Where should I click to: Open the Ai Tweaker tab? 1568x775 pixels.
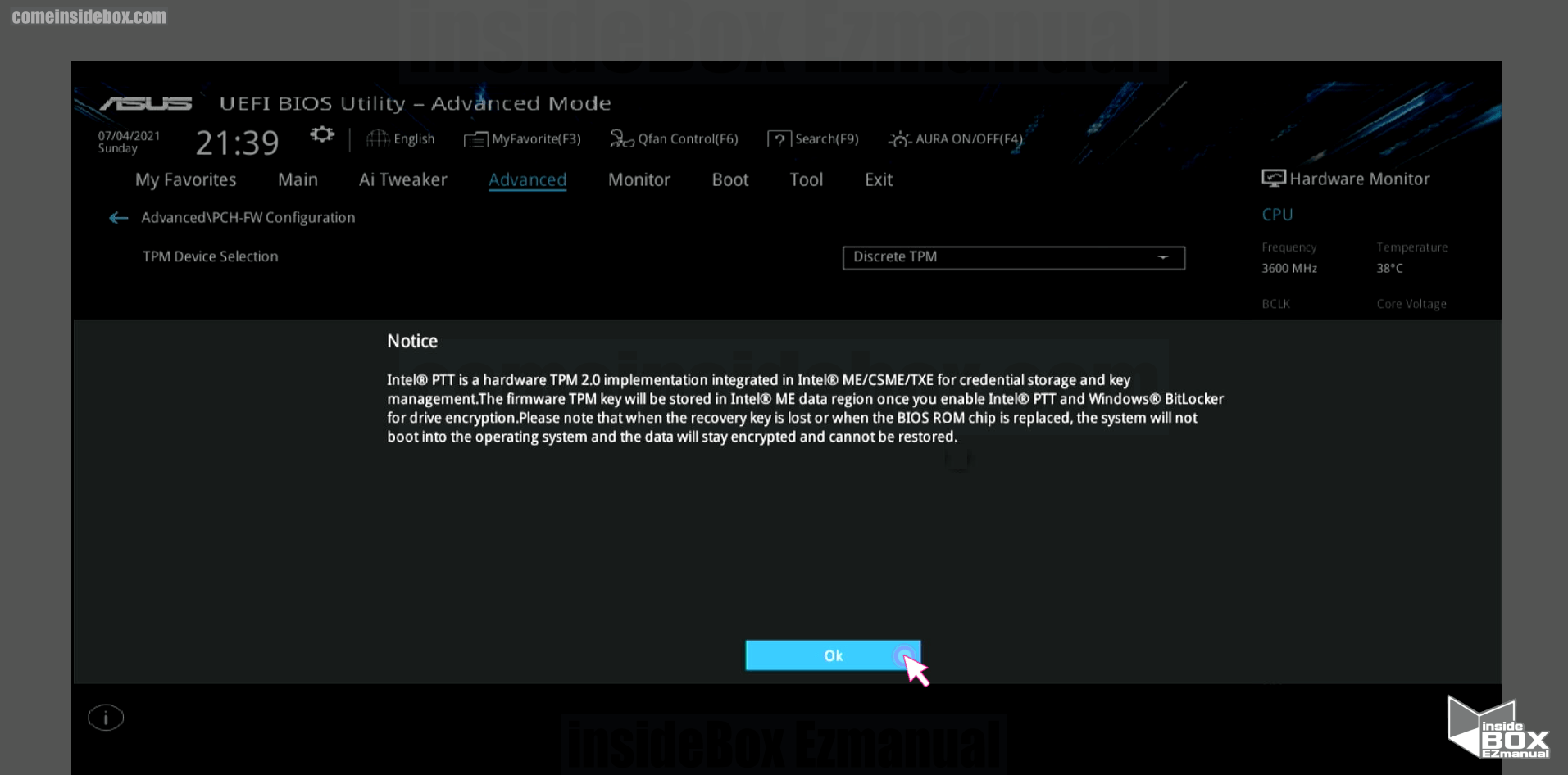pos(402,180)
